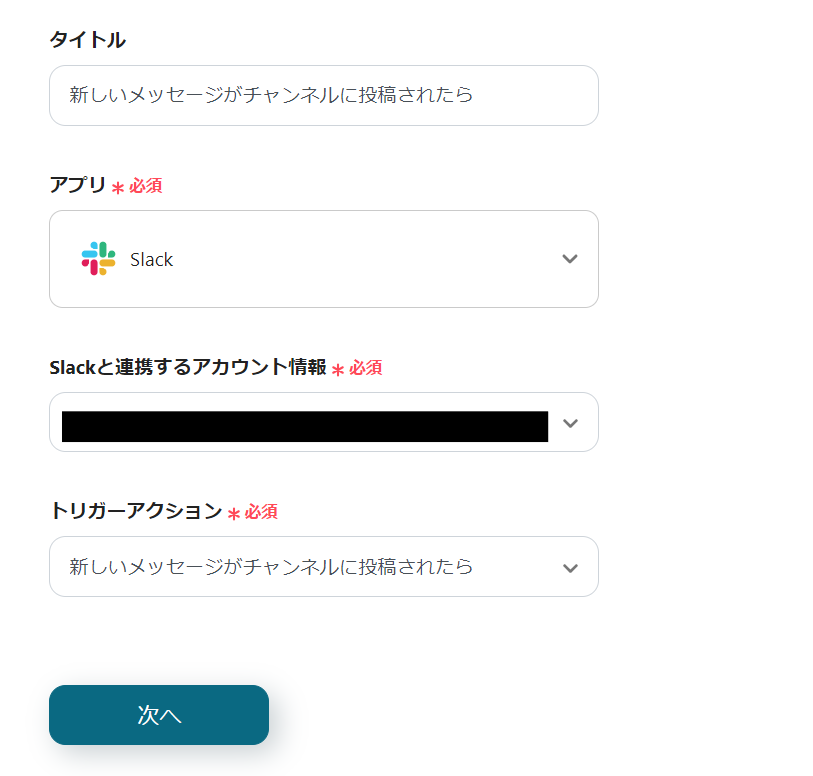This screenshot has width=813, height=776.
Task: Expand the アプリ dropdown chevron arrow
Action: (570, 259)
